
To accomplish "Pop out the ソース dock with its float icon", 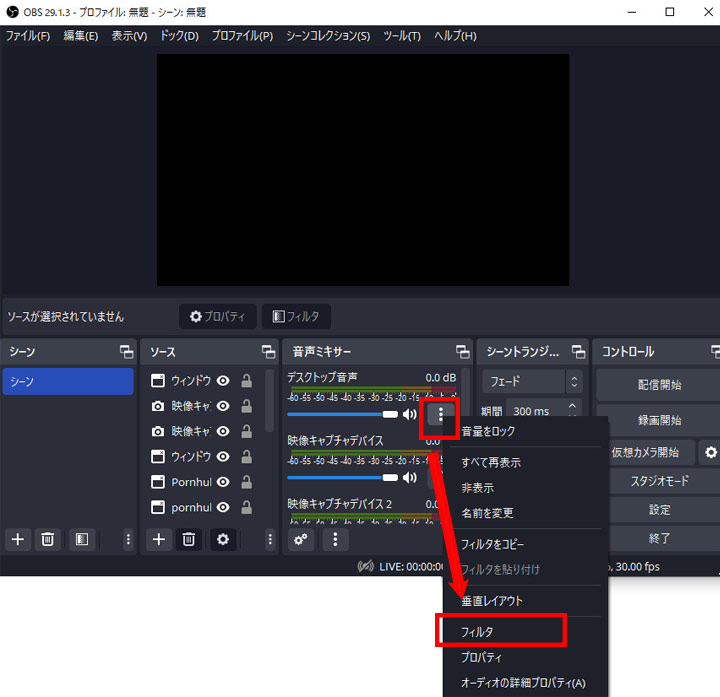I will [x=268, y=352].
